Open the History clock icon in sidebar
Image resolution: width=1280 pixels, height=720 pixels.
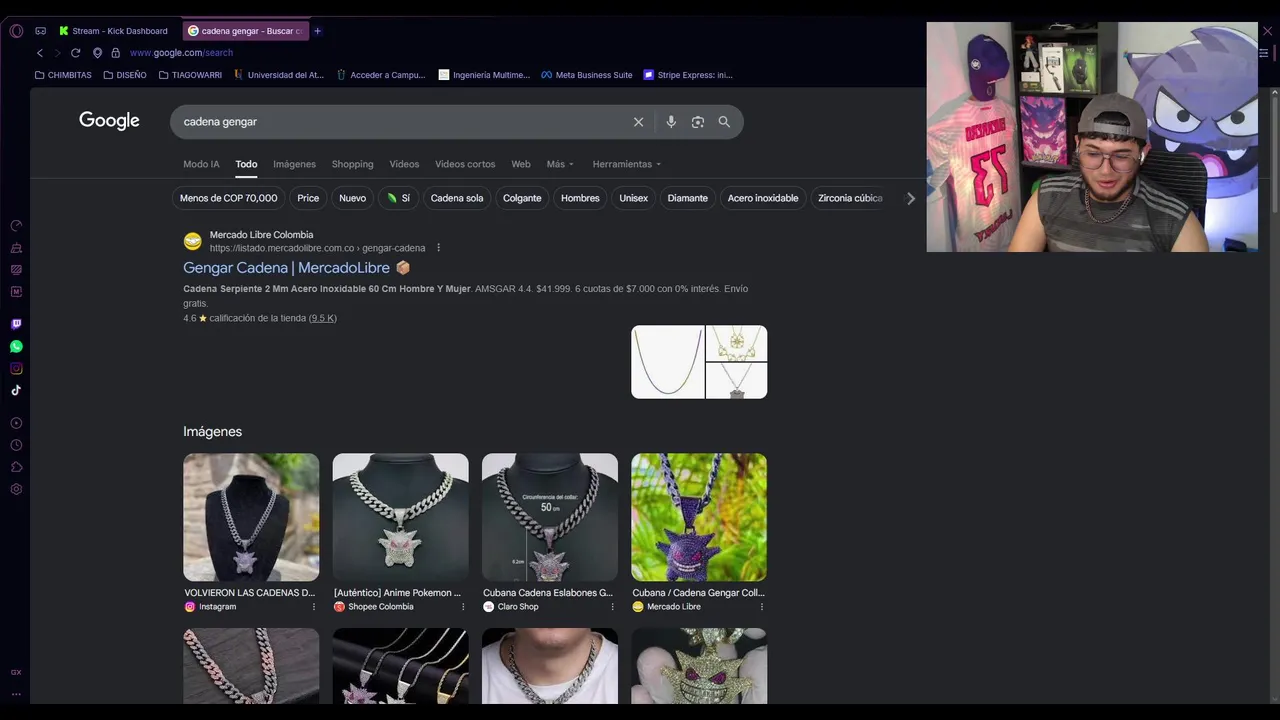[x=16, y=445]
